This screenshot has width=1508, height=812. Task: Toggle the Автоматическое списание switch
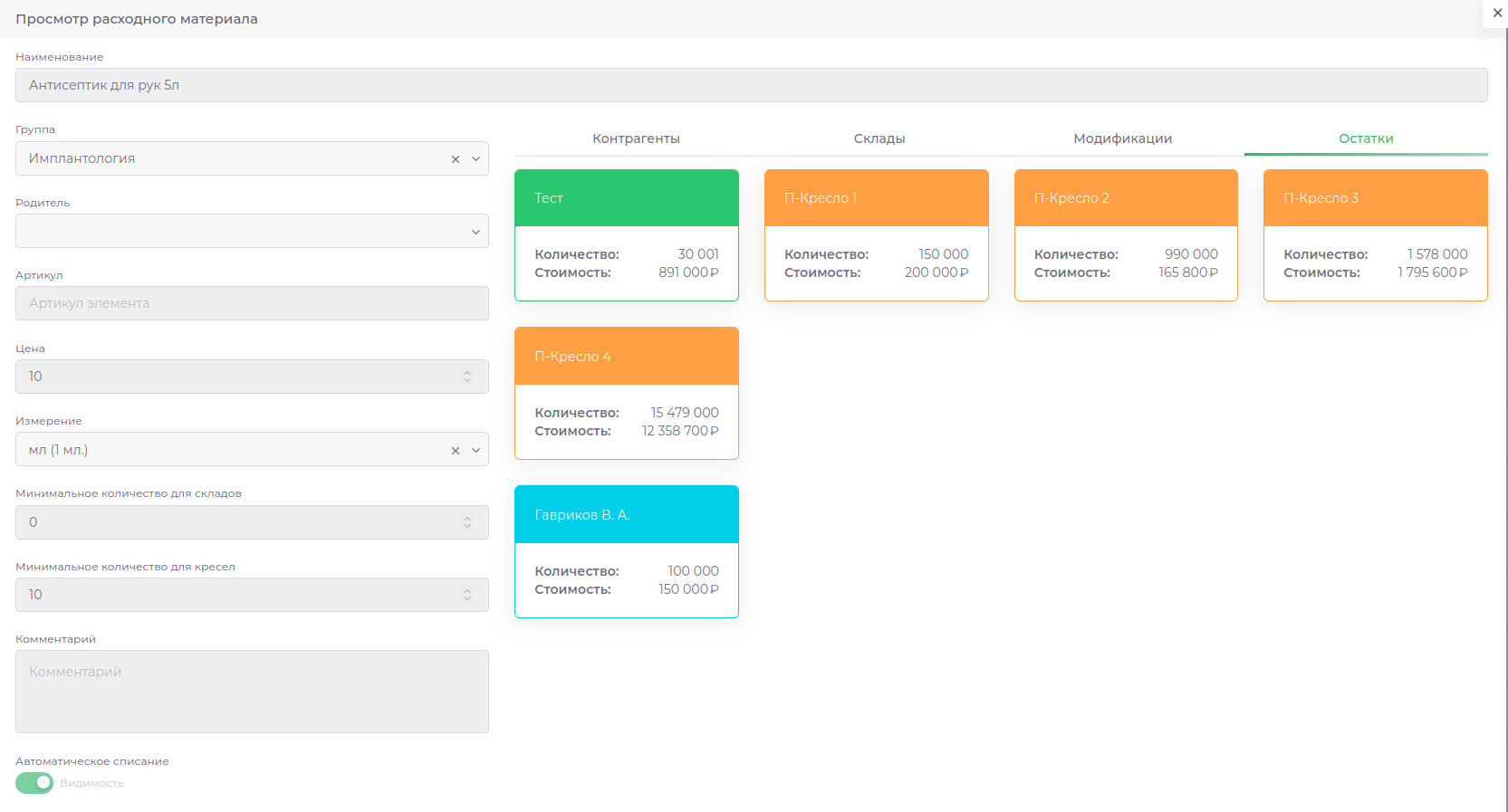(x=34, y=783)
